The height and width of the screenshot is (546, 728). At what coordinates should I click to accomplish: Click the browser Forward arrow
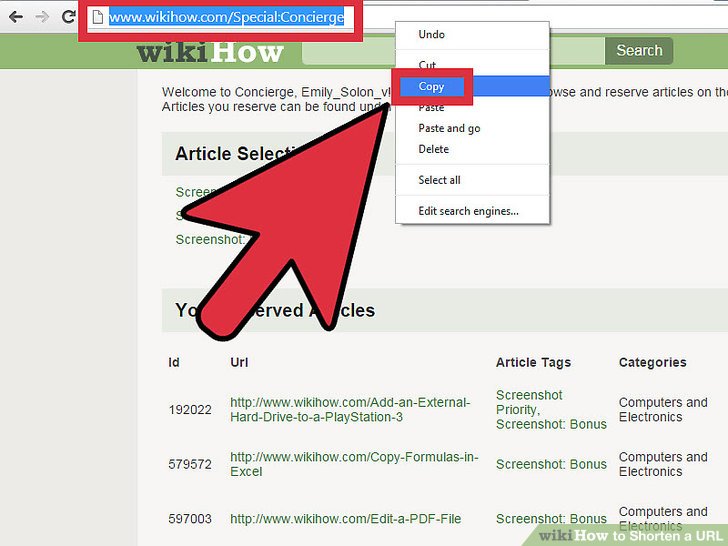42,17
